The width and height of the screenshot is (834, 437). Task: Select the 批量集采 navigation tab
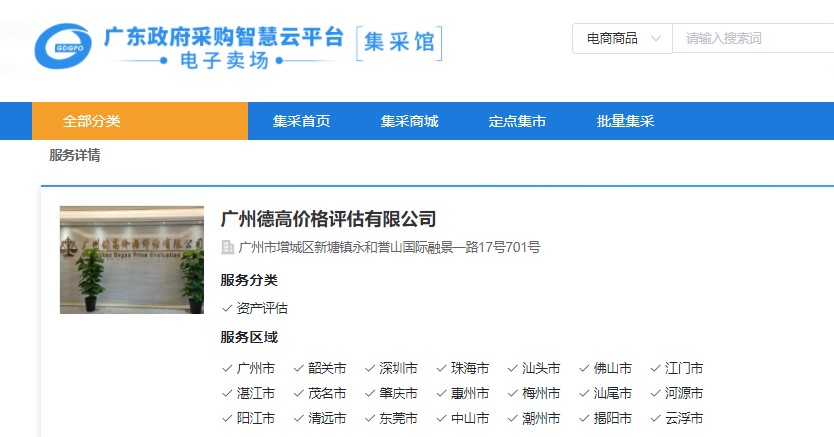(625, 121)
